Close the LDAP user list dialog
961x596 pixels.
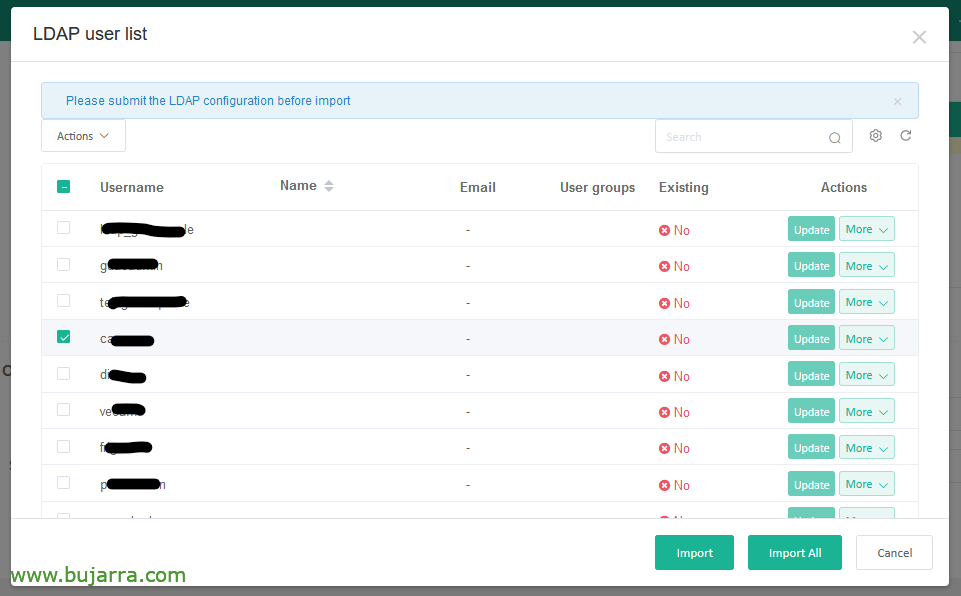coord(919,37)
